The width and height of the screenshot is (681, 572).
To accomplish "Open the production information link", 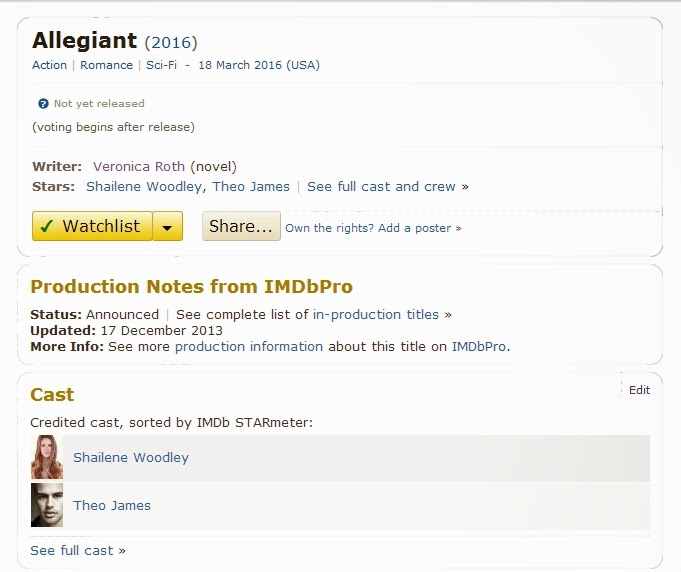I will (x=249, y=346).
